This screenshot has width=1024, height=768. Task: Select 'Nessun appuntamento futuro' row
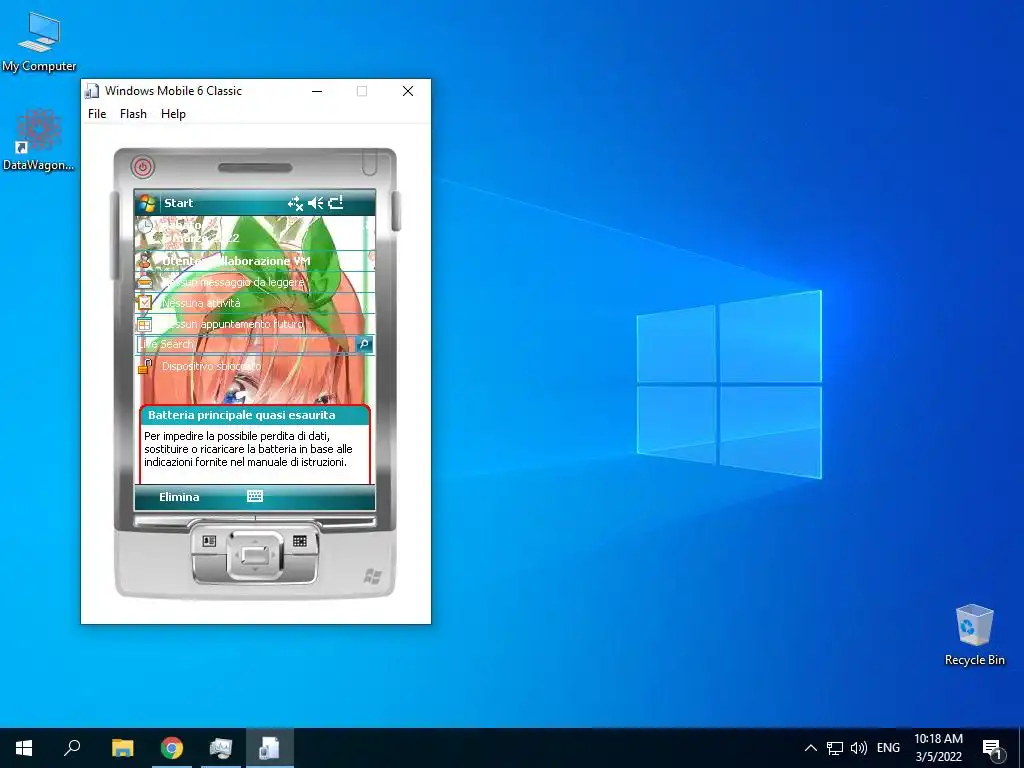(x=255, y=324)
